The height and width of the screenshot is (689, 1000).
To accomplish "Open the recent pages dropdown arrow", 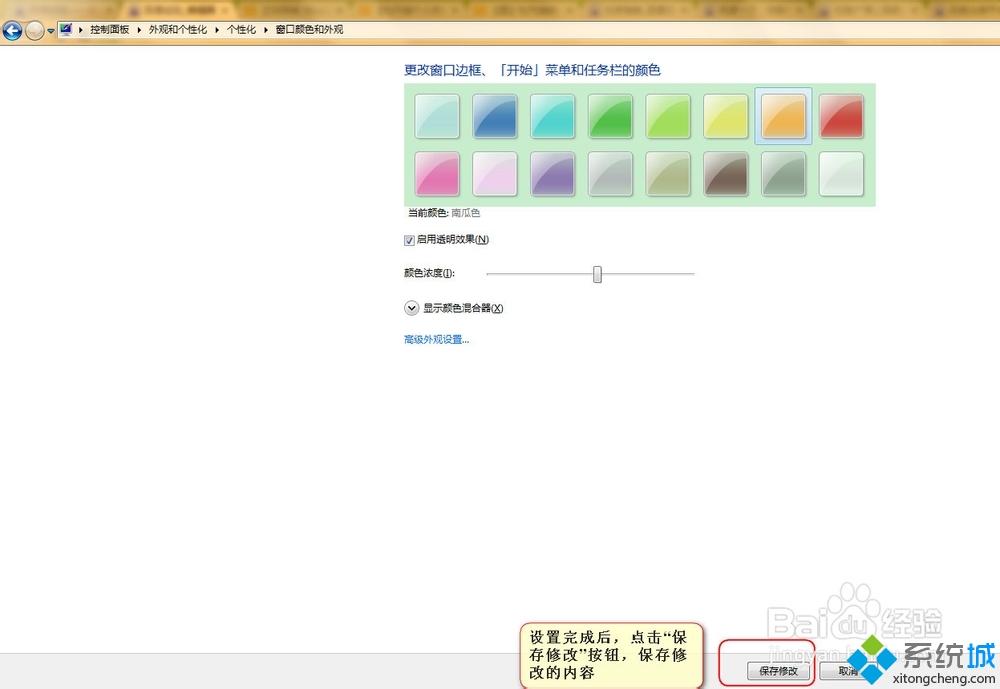I will coord(50,31).
